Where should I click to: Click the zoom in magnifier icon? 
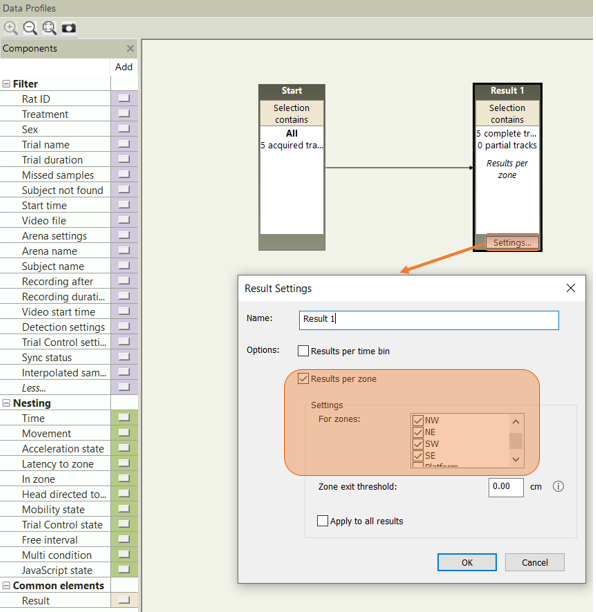(11, 28)
